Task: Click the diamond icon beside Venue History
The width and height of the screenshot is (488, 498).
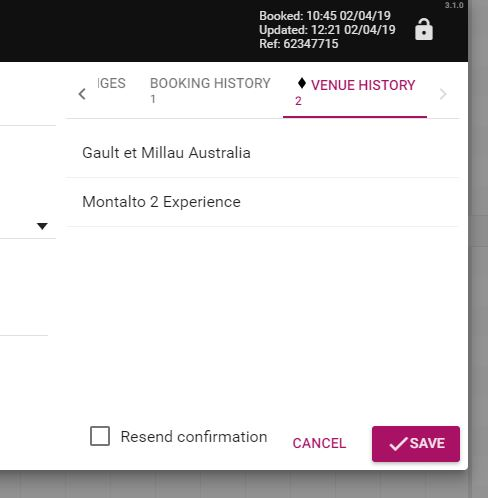Action: pos(302,83)
